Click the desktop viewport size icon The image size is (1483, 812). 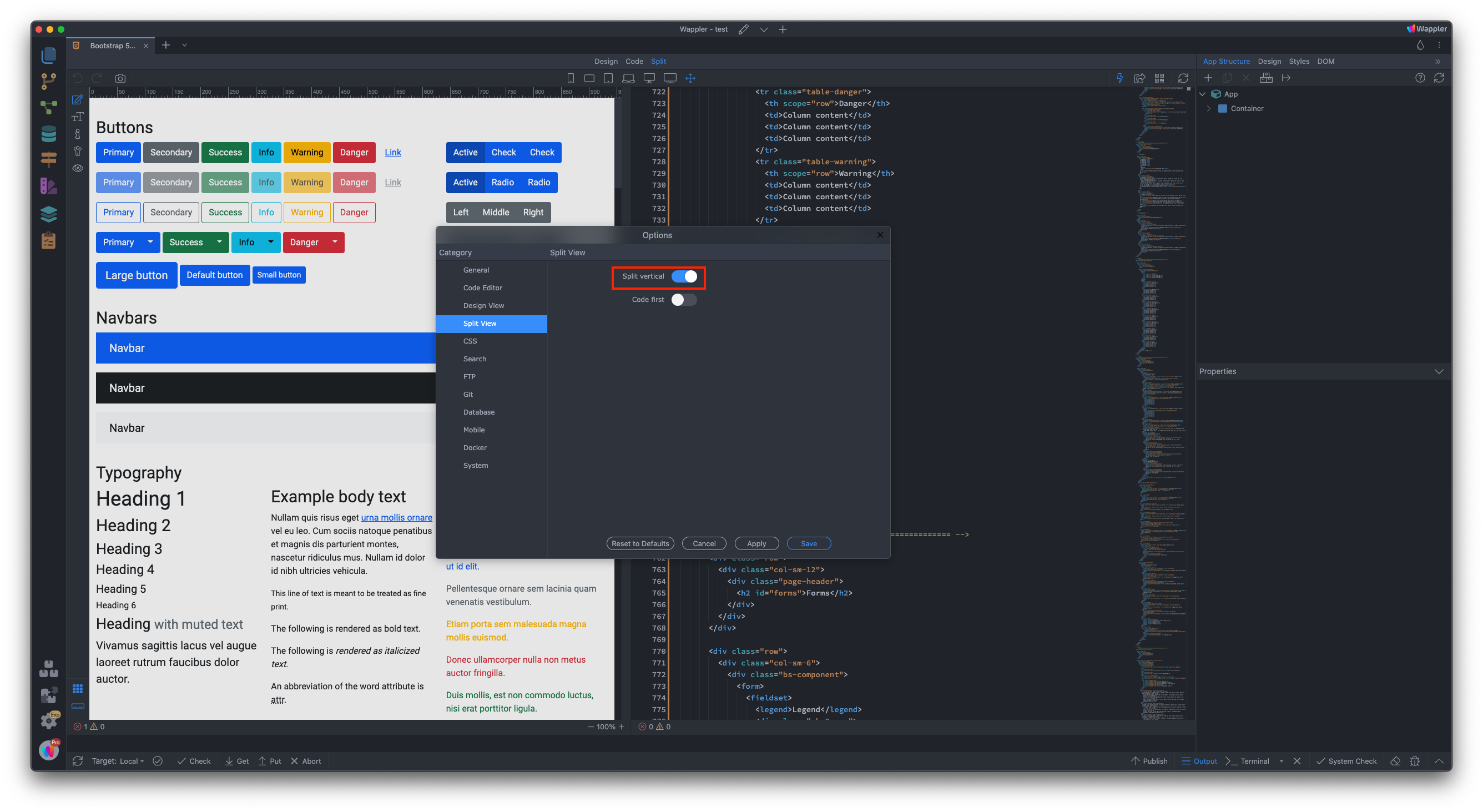tap(649, 78)
